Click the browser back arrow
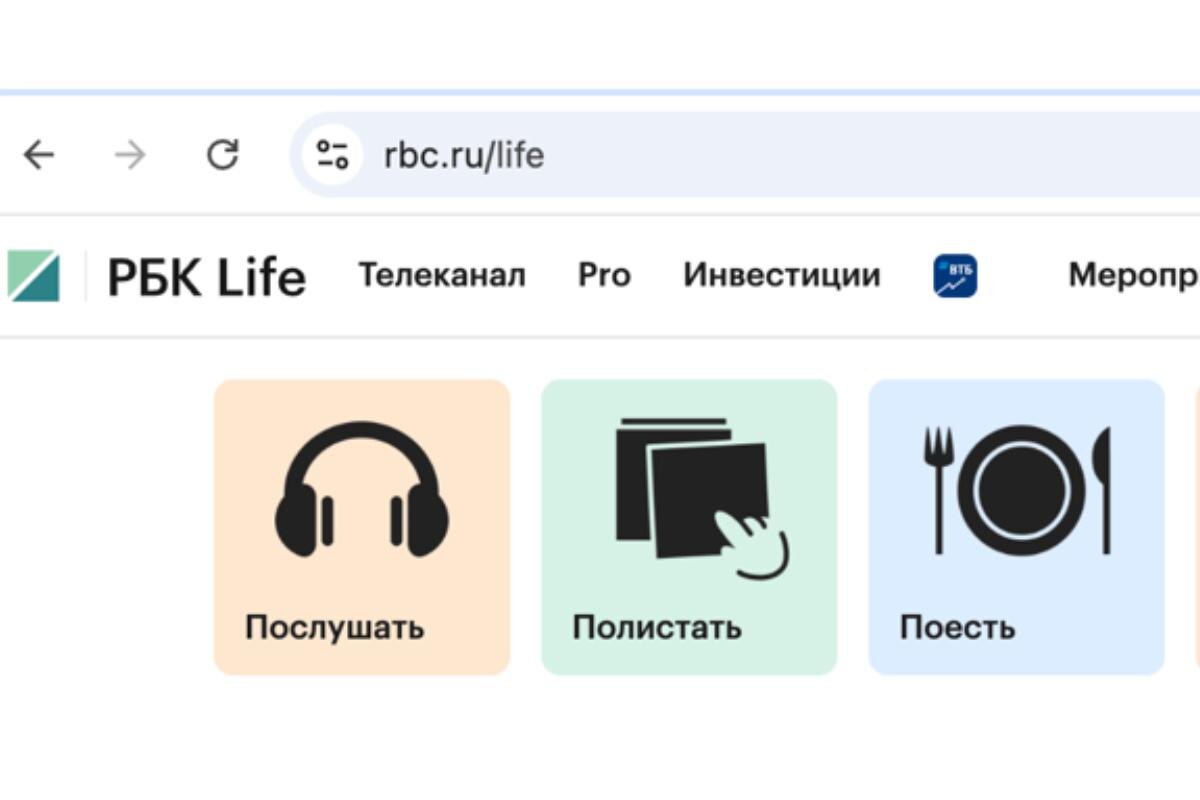This screenshot has width=1200, height=800. (x=37, y=155)
